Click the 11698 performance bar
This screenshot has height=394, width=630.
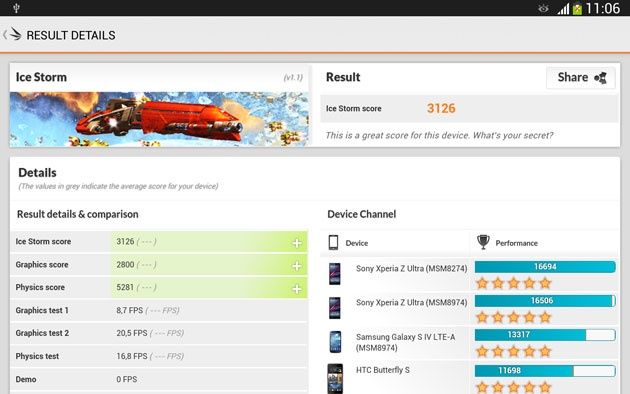545,371
